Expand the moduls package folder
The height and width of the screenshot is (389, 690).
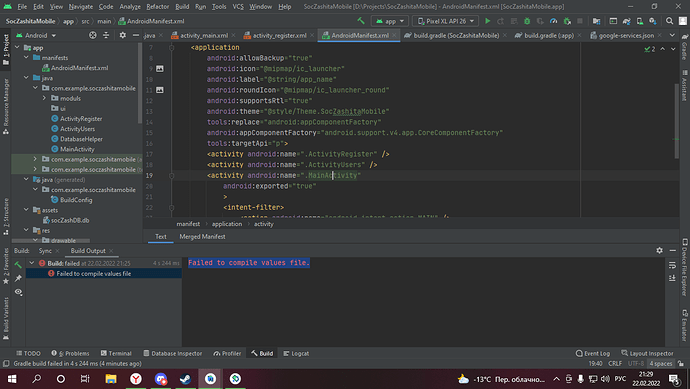[x=44, y=98]
